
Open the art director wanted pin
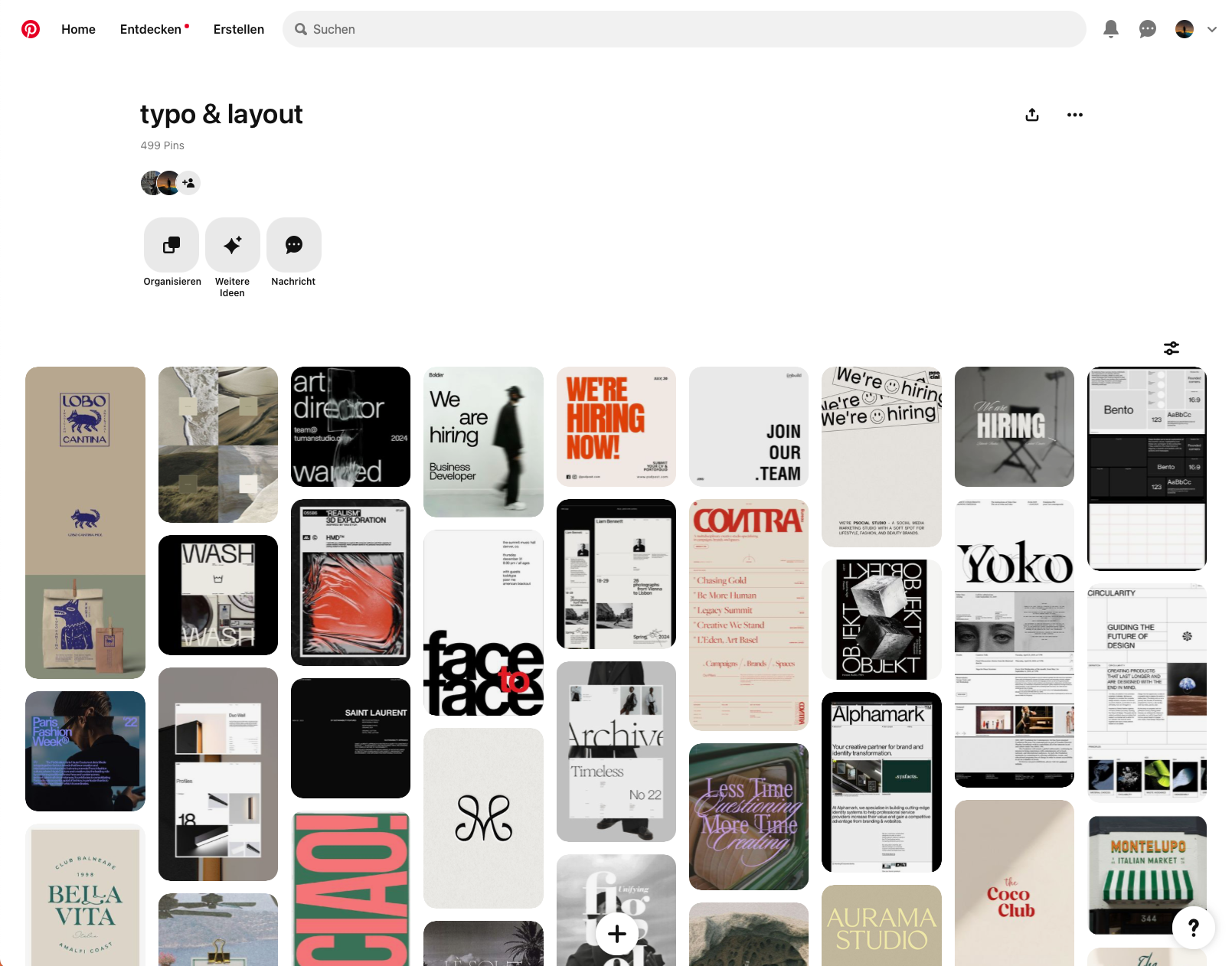point(351,426)
